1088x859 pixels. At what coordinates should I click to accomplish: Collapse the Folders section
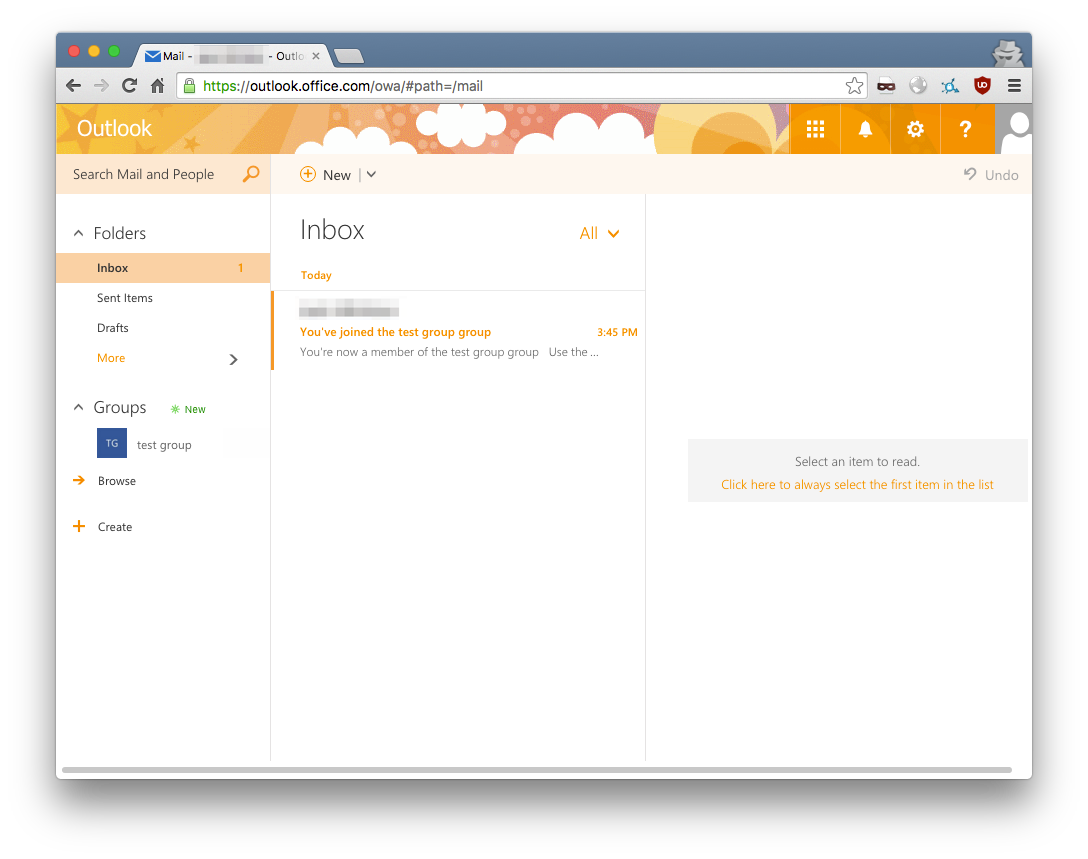[79, 233]
